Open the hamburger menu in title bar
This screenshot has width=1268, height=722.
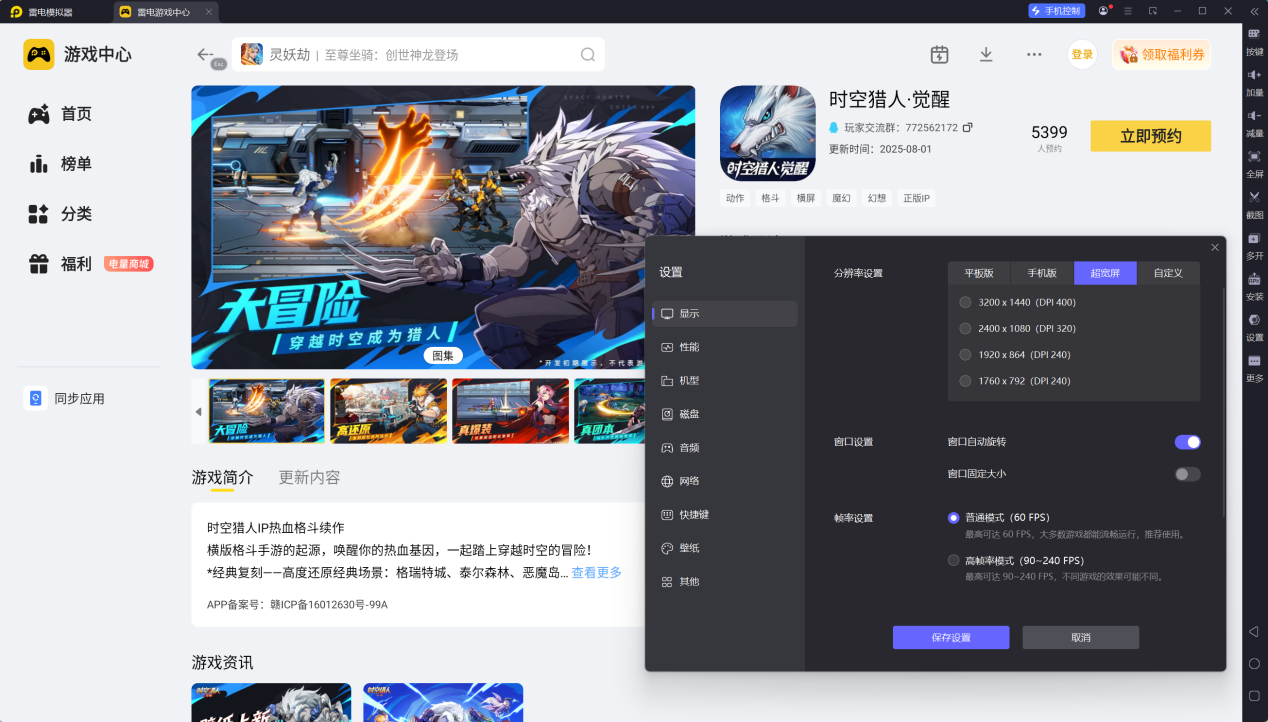click(1128, 11)
